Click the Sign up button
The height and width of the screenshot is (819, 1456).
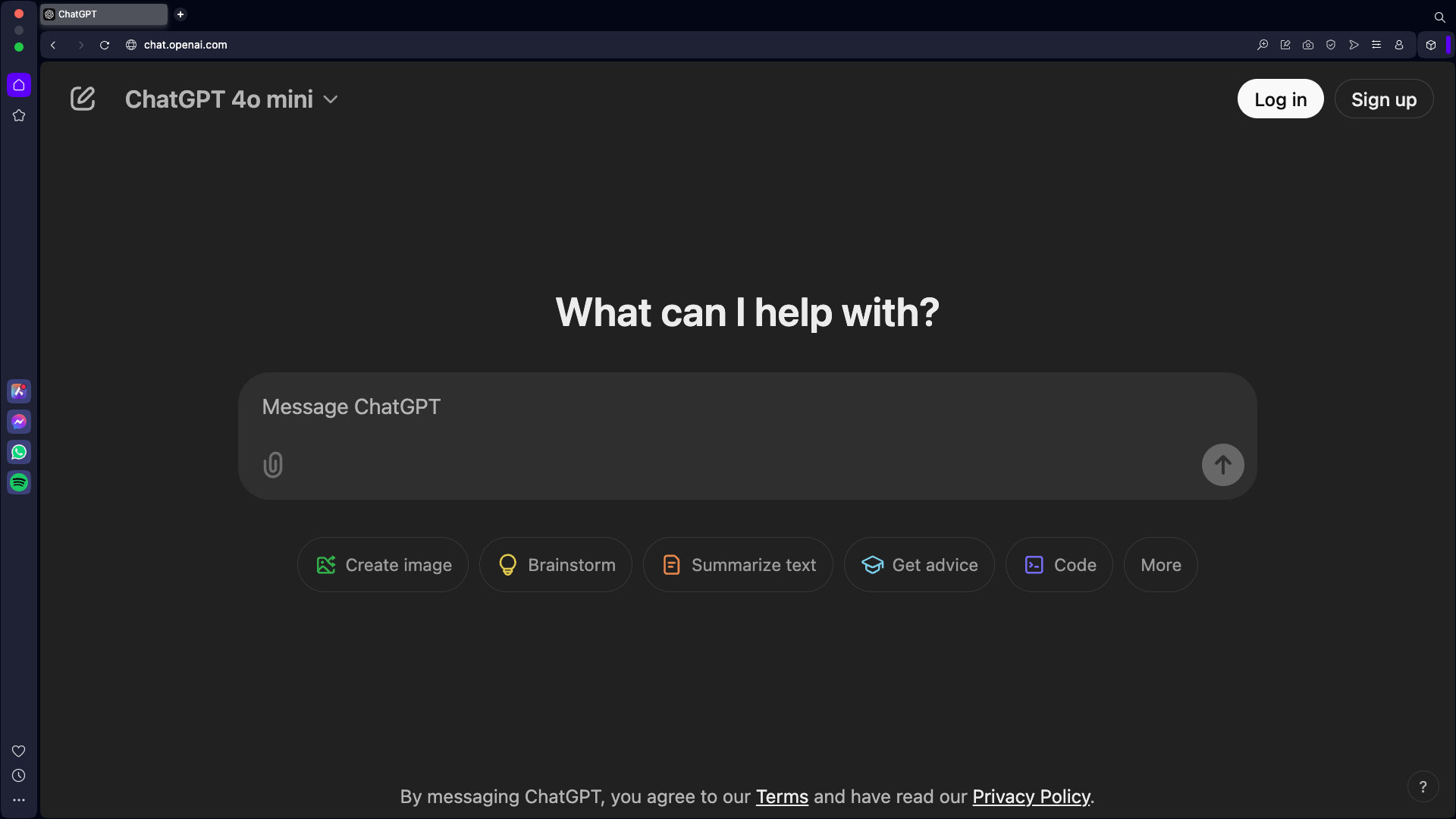point(1383,99)
